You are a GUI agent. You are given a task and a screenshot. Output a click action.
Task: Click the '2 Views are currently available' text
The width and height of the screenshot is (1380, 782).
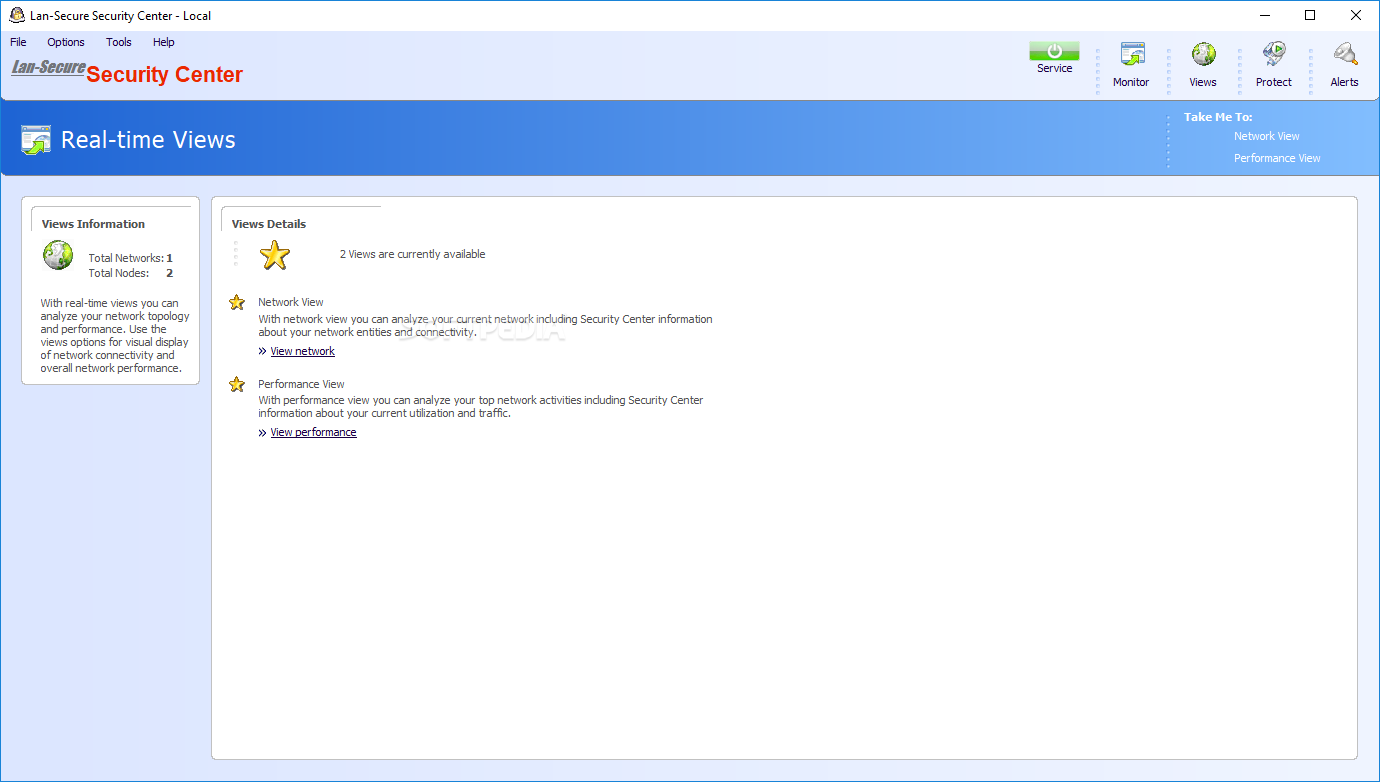tap(413, 254)
